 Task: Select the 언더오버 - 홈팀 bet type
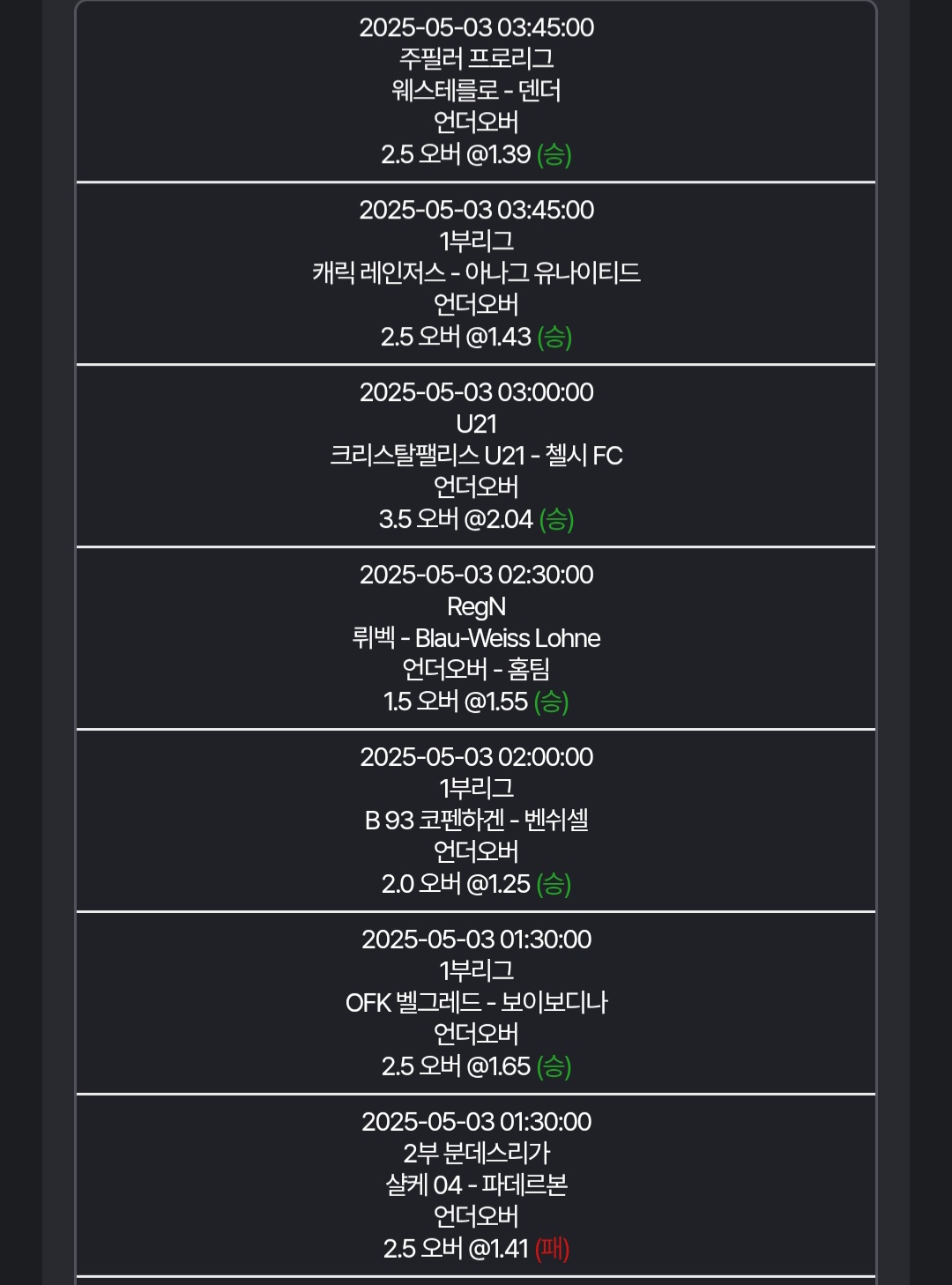(x=476, y=670)
